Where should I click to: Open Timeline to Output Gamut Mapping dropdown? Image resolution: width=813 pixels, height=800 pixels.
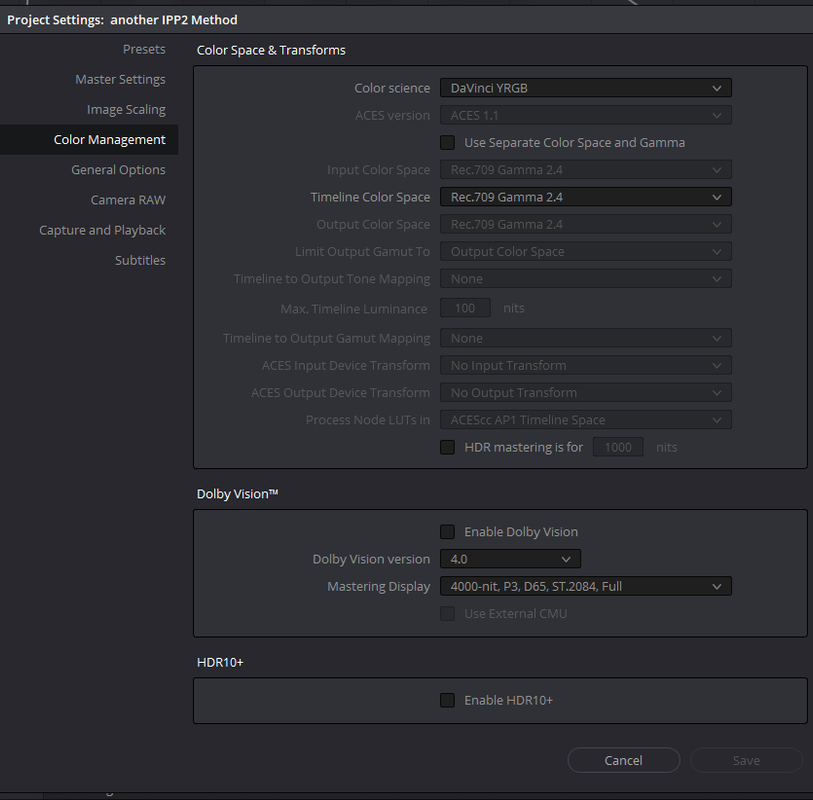pos(585,338)
